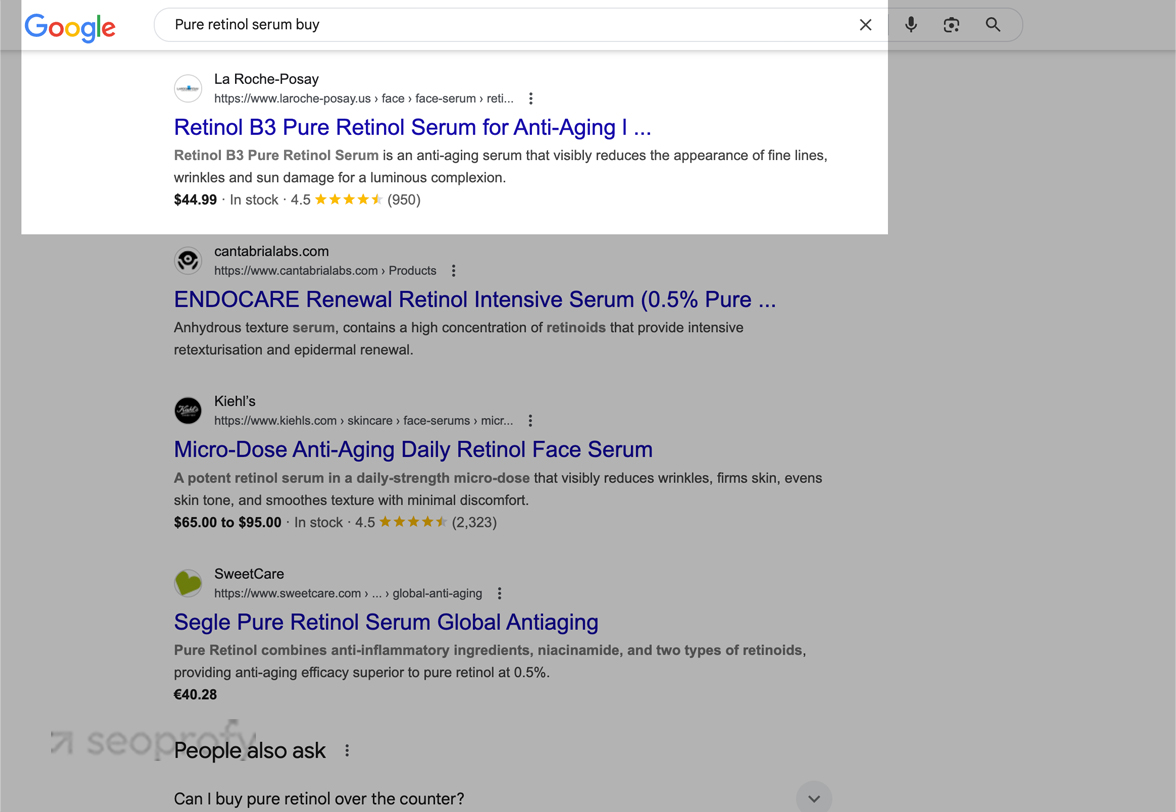
Task: Expand 'Can I buy pure retinol' question
Action: point(814,799)
